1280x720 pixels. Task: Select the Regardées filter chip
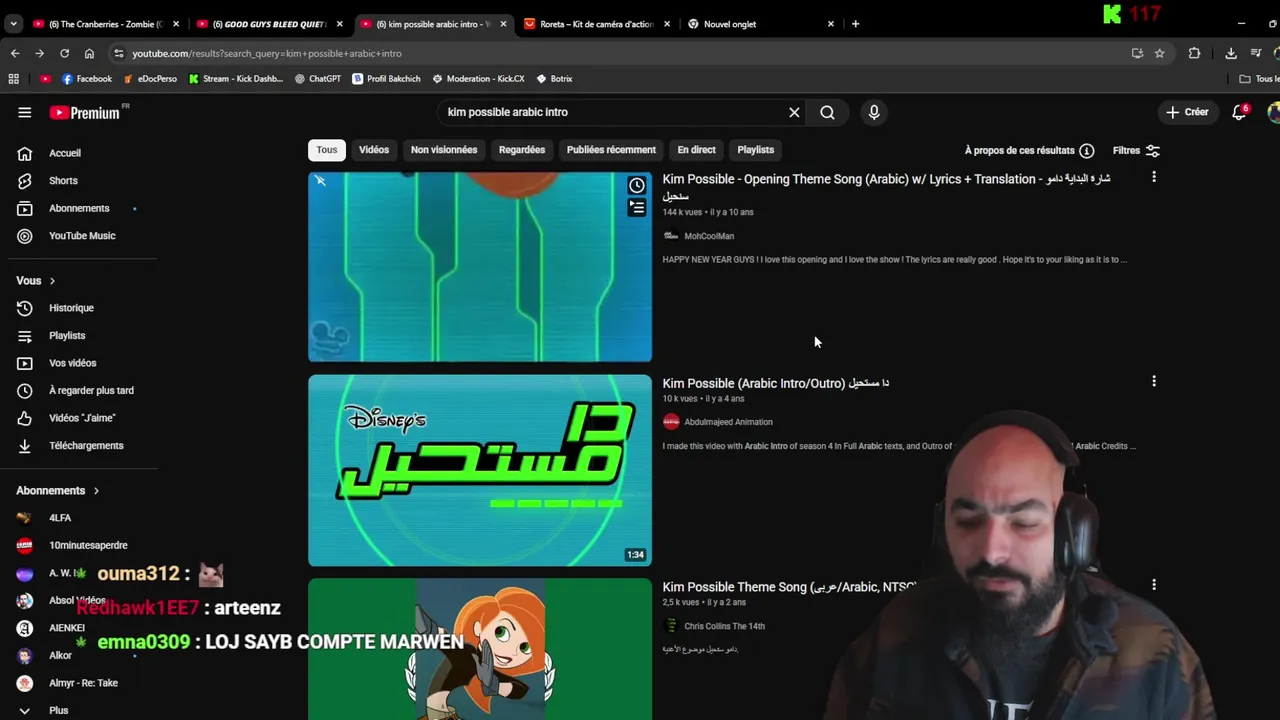pos(522,150)
